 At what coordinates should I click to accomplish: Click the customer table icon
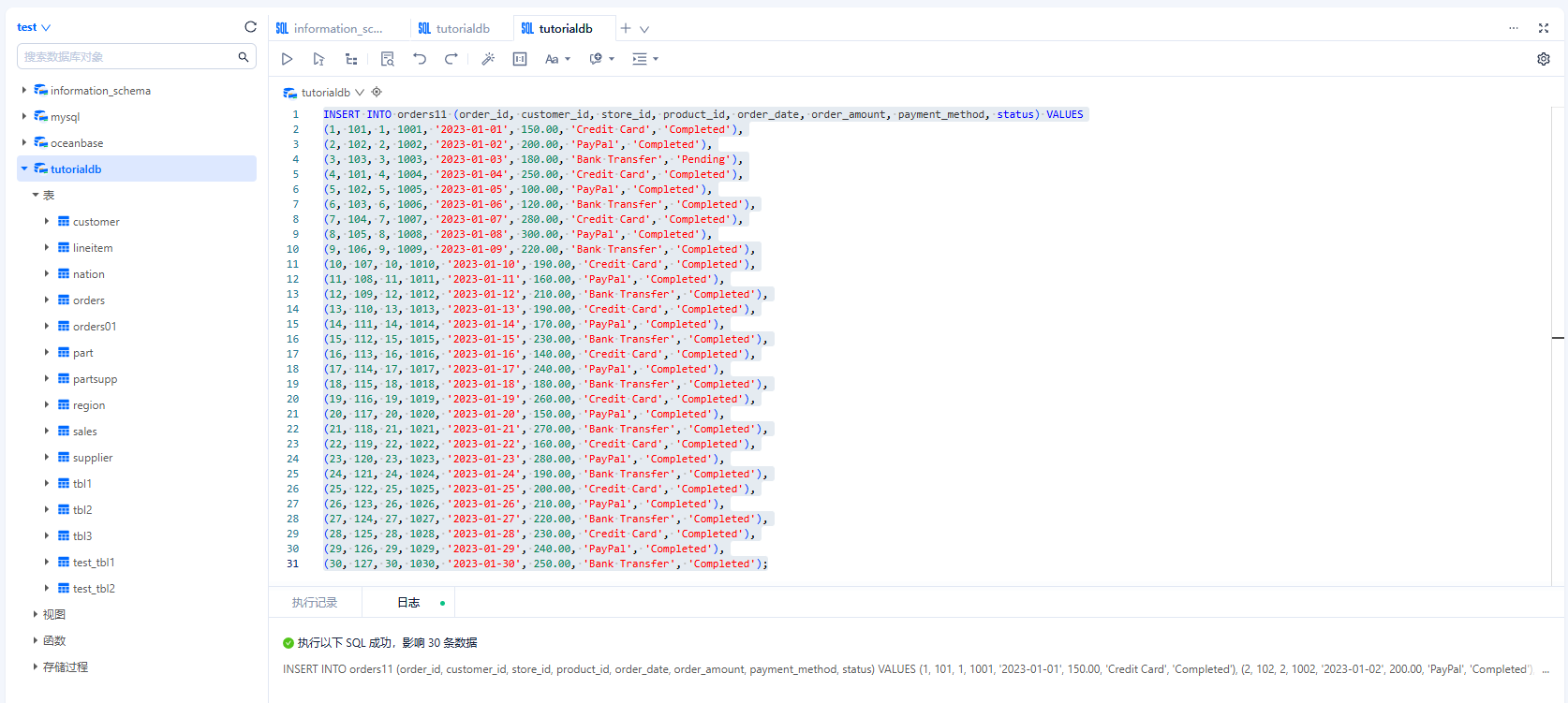(64, 222)
